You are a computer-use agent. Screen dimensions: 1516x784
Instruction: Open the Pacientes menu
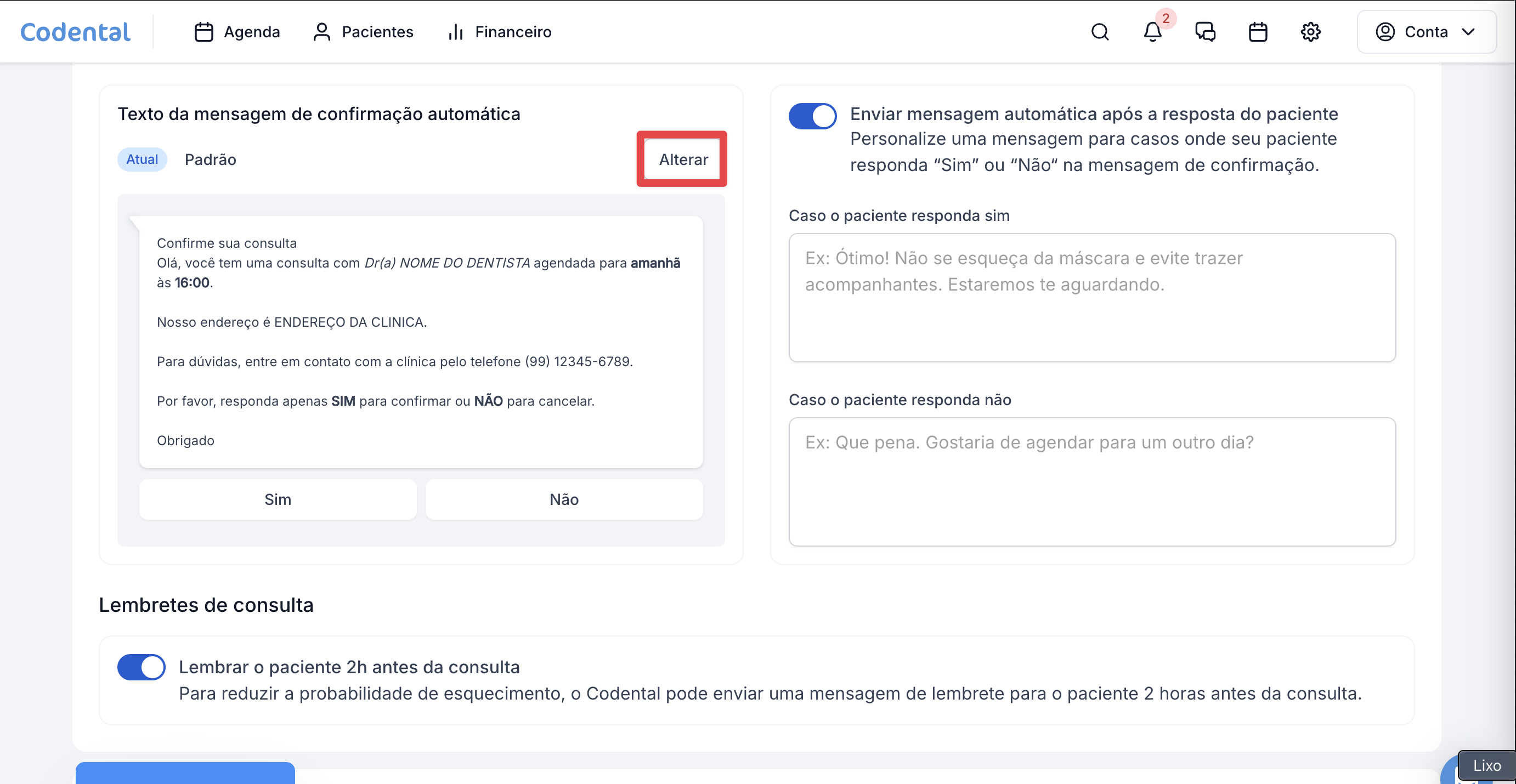coord(363,32)
